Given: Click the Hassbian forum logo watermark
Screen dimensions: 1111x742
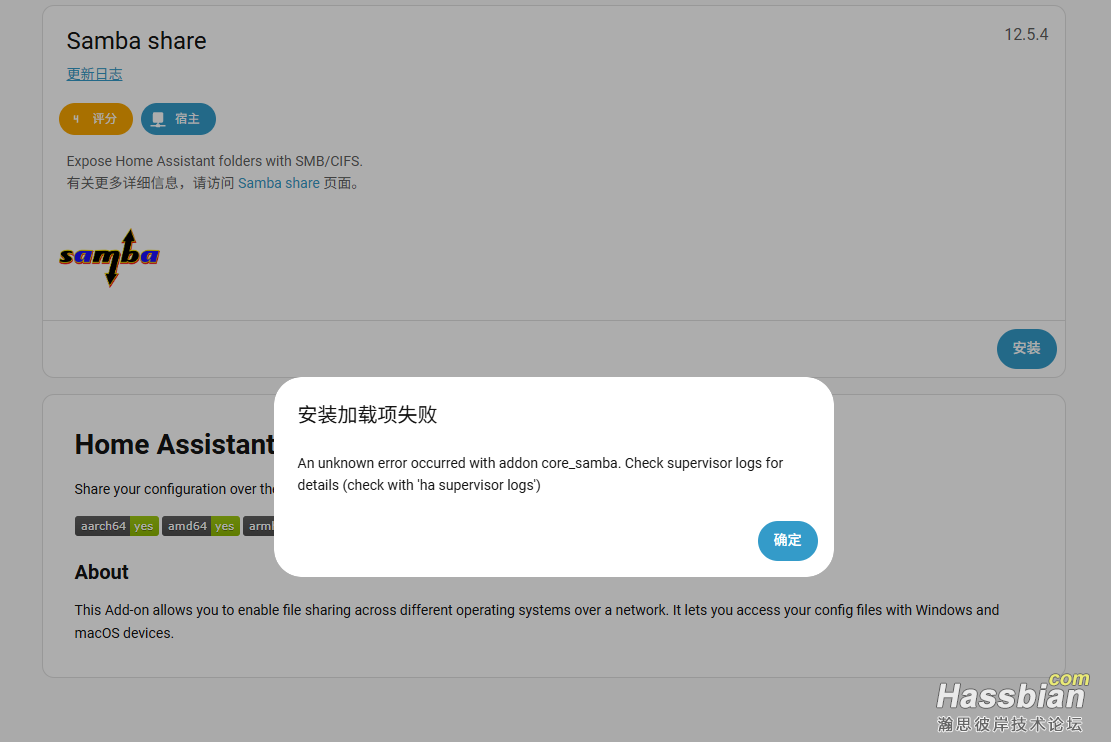Looking at the screenshot, I should [x=1009, y=697].
